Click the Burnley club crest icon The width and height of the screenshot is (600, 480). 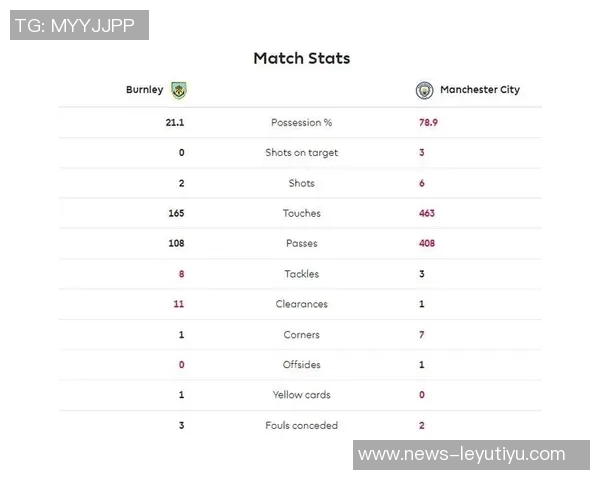click(179, 90)
